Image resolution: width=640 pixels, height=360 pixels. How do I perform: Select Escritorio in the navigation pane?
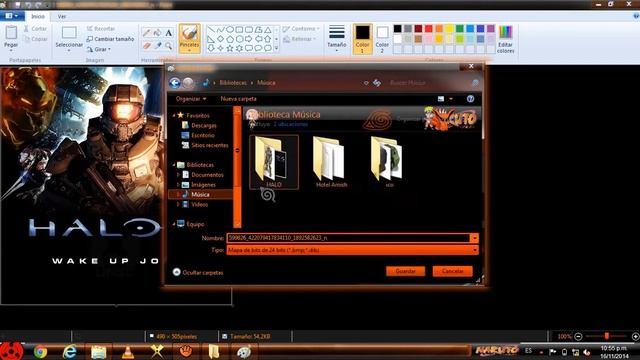(198, 135)
